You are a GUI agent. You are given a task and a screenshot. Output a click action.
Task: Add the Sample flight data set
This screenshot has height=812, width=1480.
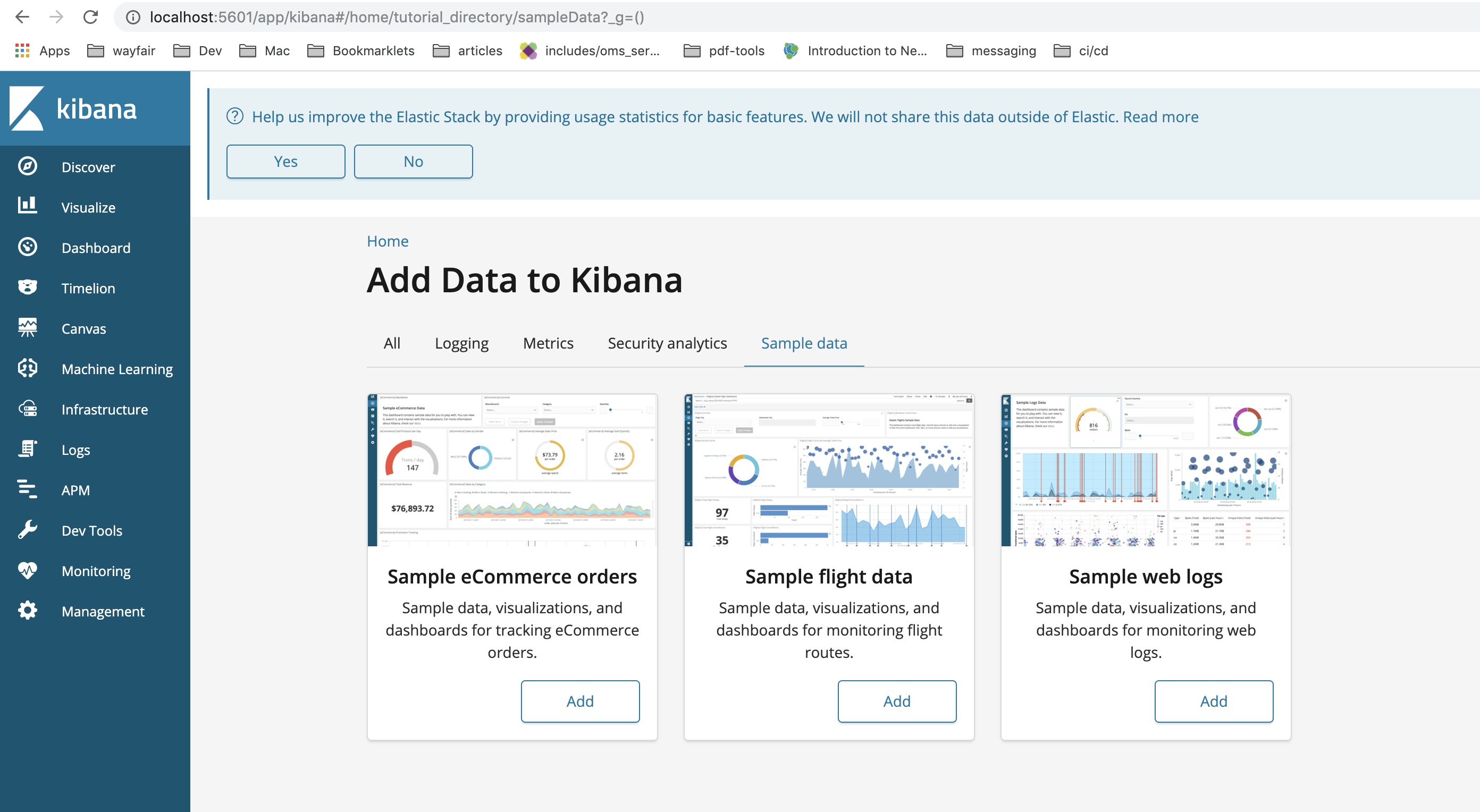896,700
